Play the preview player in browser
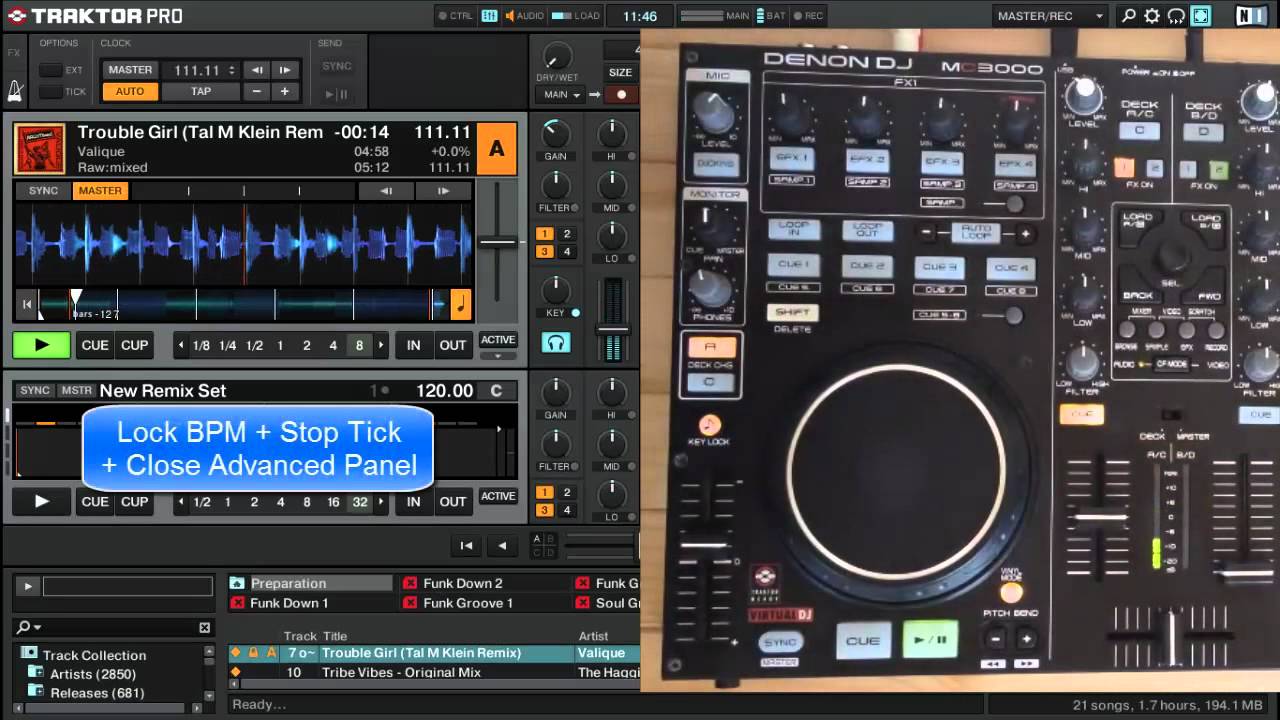 click(x=28, y=586)
